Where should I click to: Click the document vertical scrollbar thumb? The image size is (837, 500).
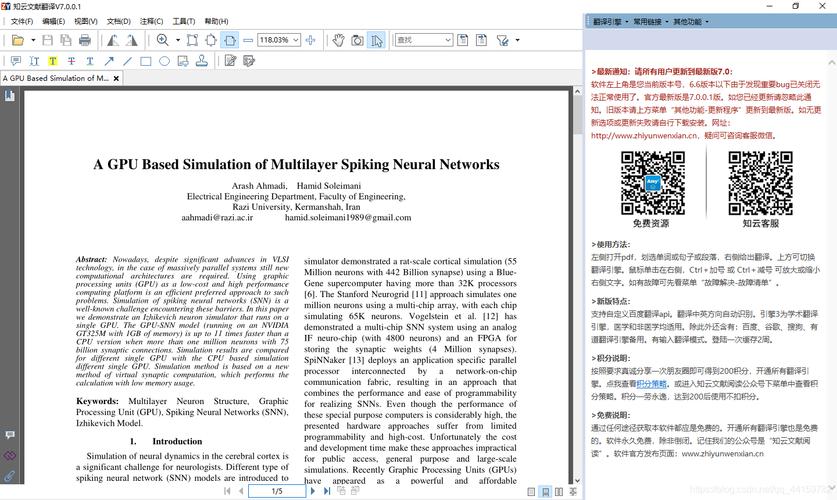tap(577, 115)
